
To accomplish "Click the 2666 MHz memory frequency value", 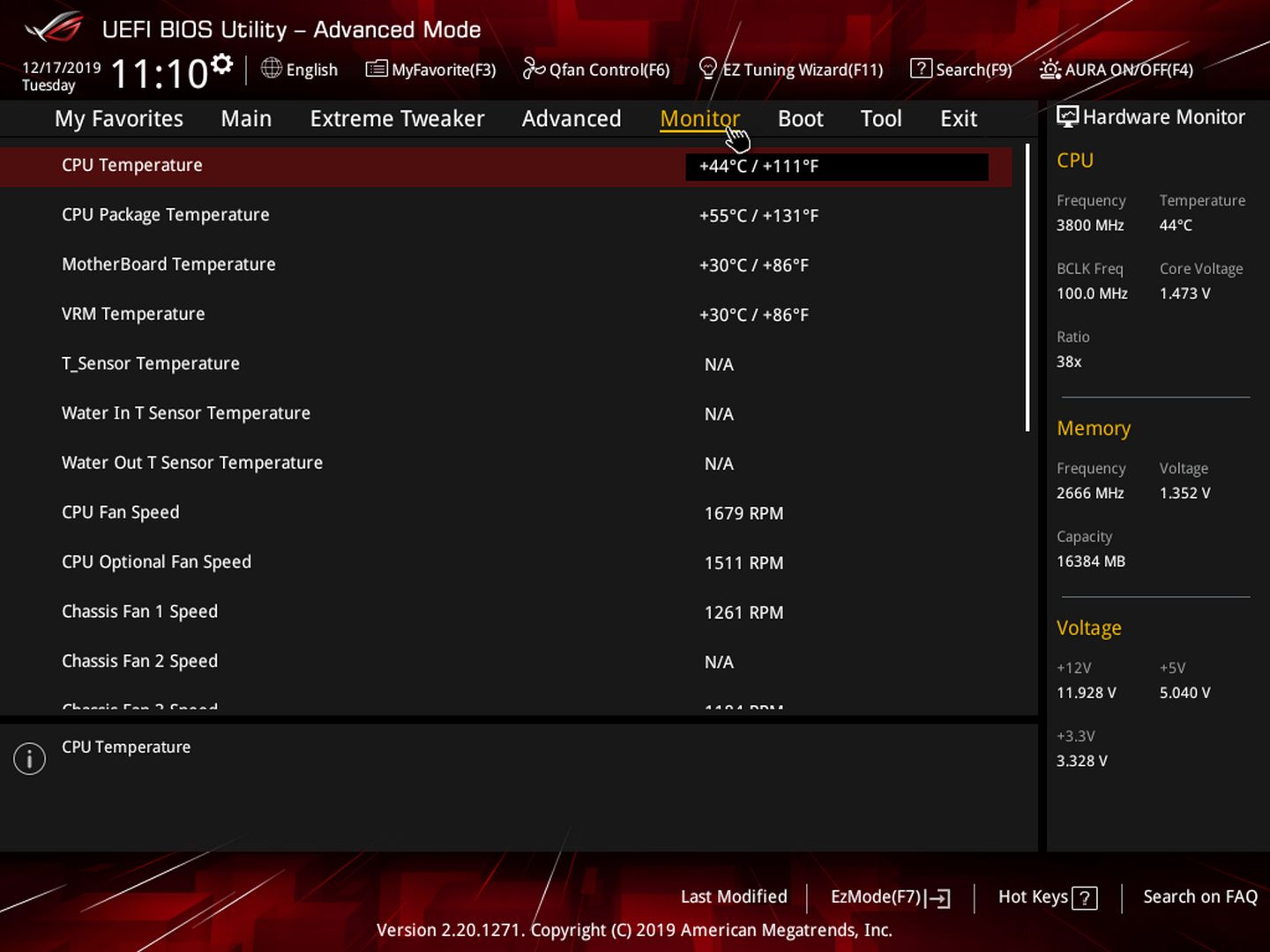I will pos(1090,494).
